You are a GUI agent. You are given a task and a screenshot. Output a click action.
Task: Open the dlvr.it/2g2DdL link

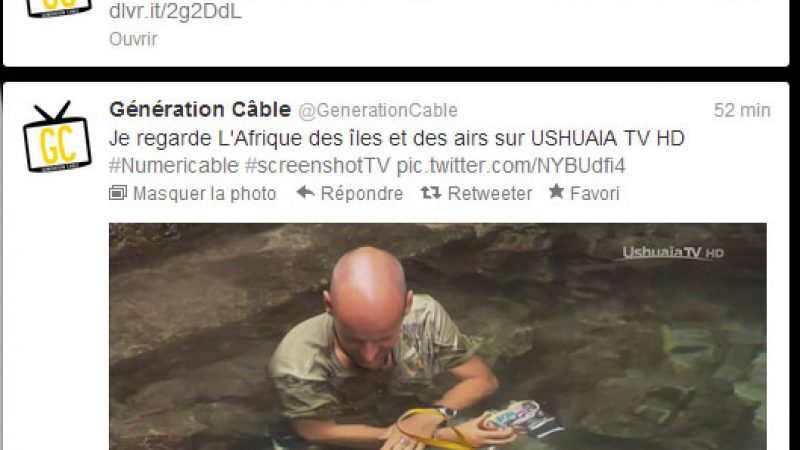point(175,12)
